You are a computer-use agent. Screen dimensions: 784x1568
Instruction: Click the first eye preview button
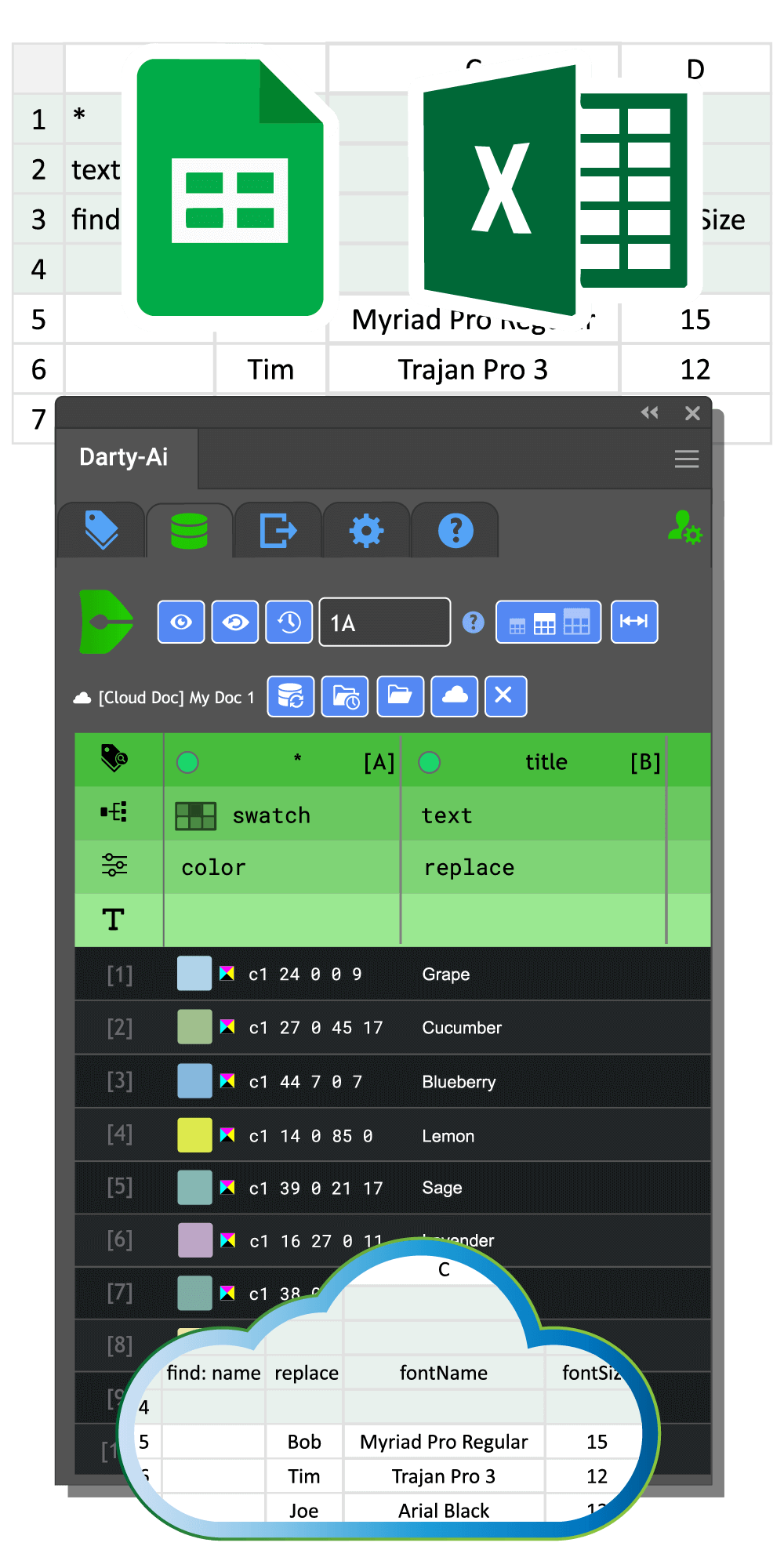181,622
